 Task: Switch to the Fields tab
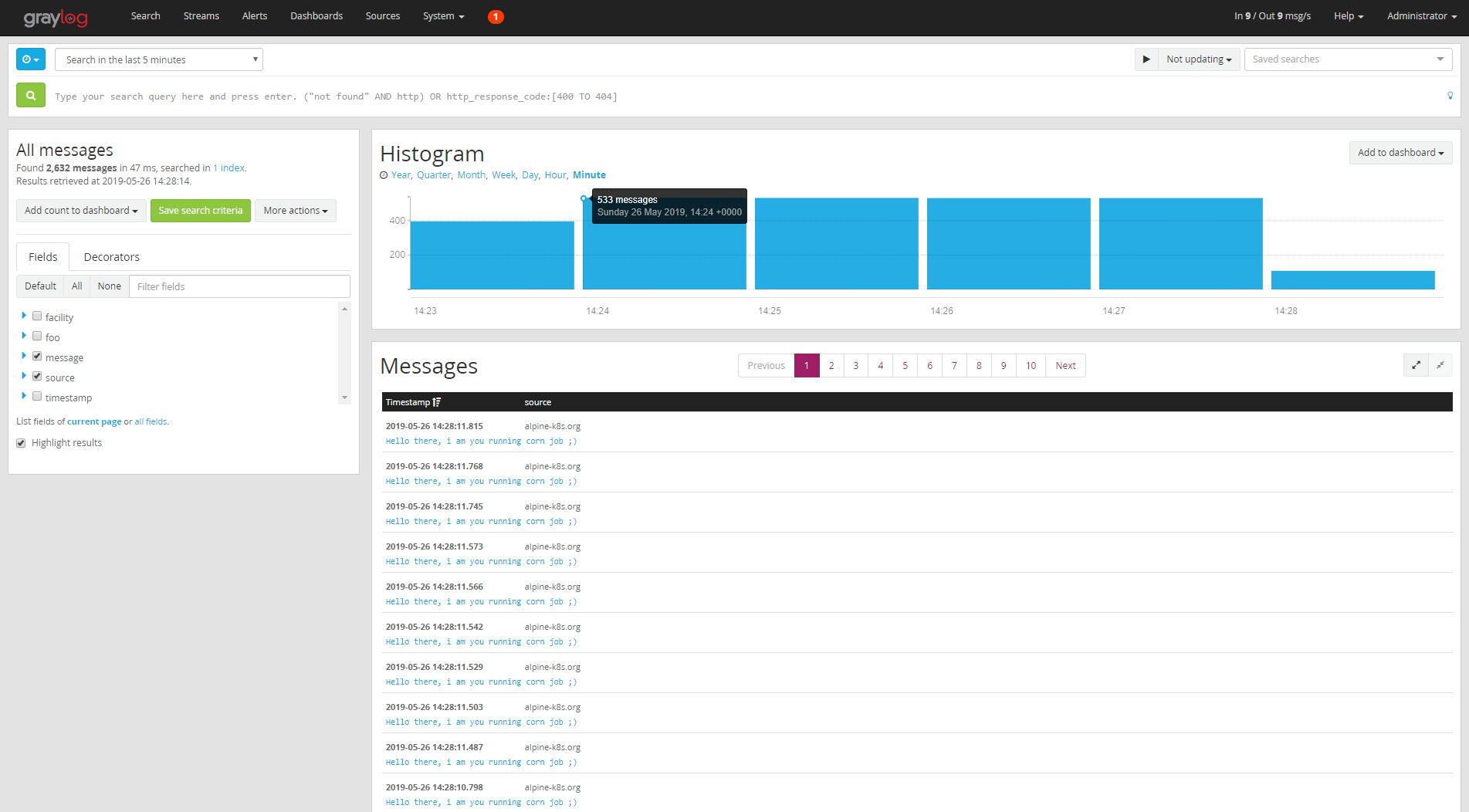[43, 257]
